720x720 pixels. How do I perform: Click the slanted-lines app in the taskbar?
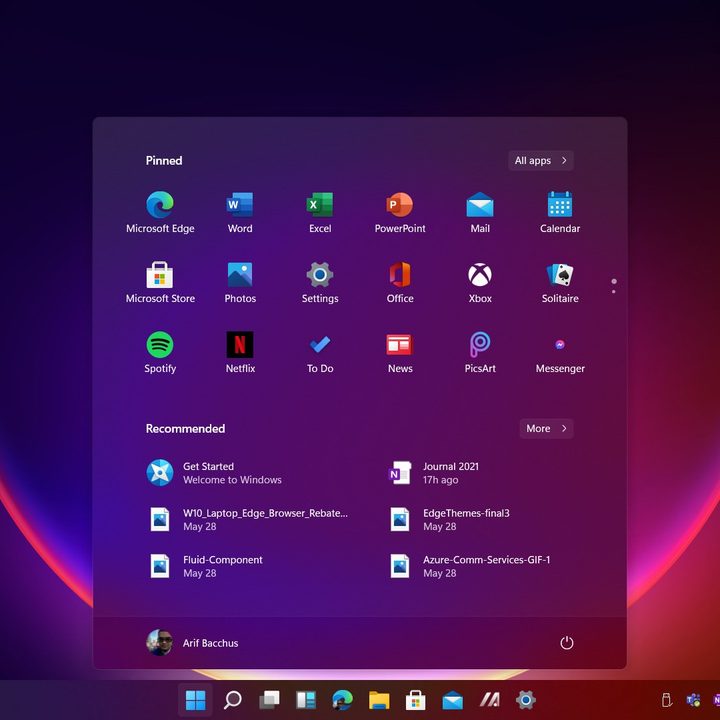point(489,700)
